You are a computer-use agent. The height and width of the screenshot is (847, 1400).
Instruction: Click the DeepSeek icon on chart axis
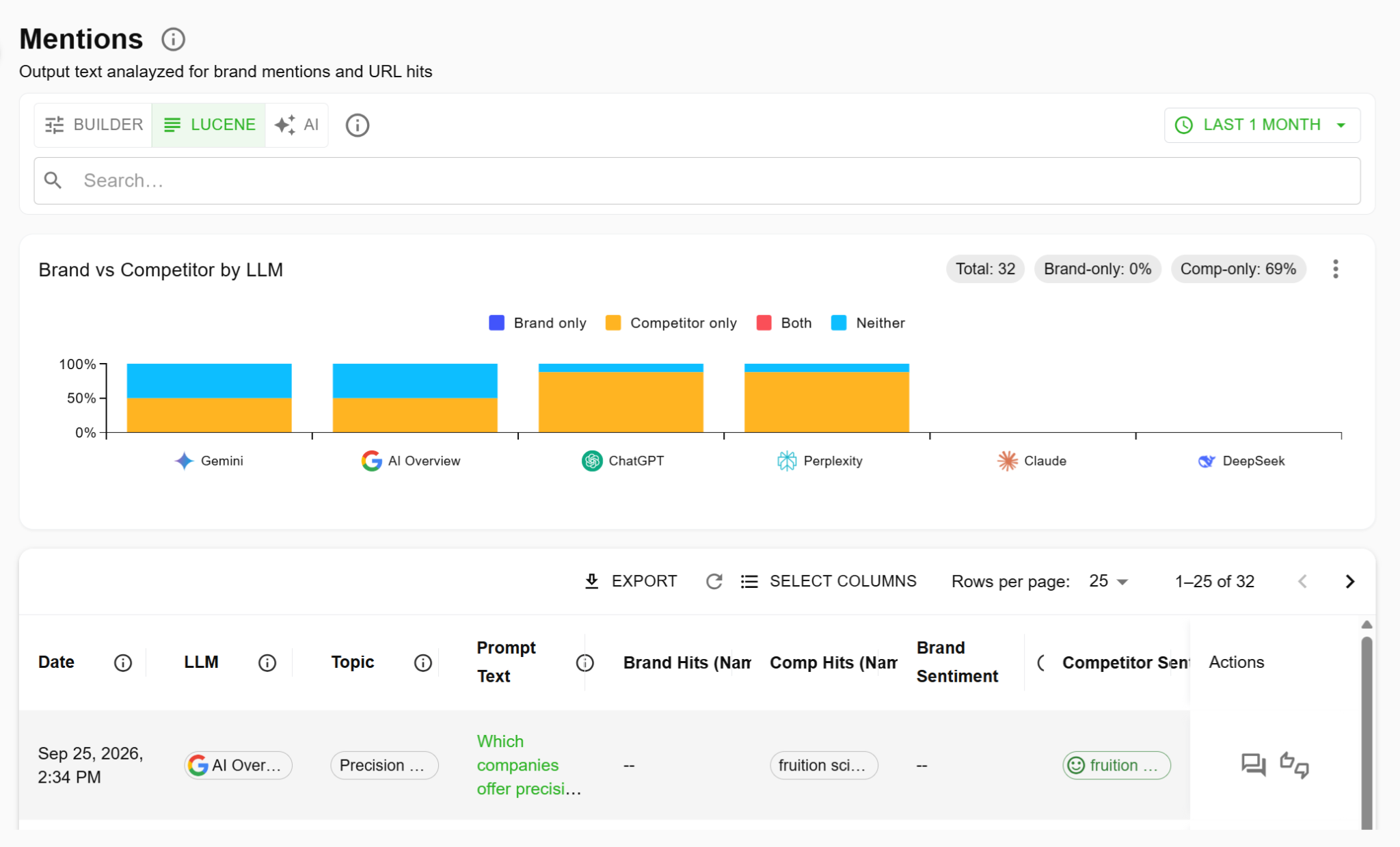click(x=1207, y=461)
